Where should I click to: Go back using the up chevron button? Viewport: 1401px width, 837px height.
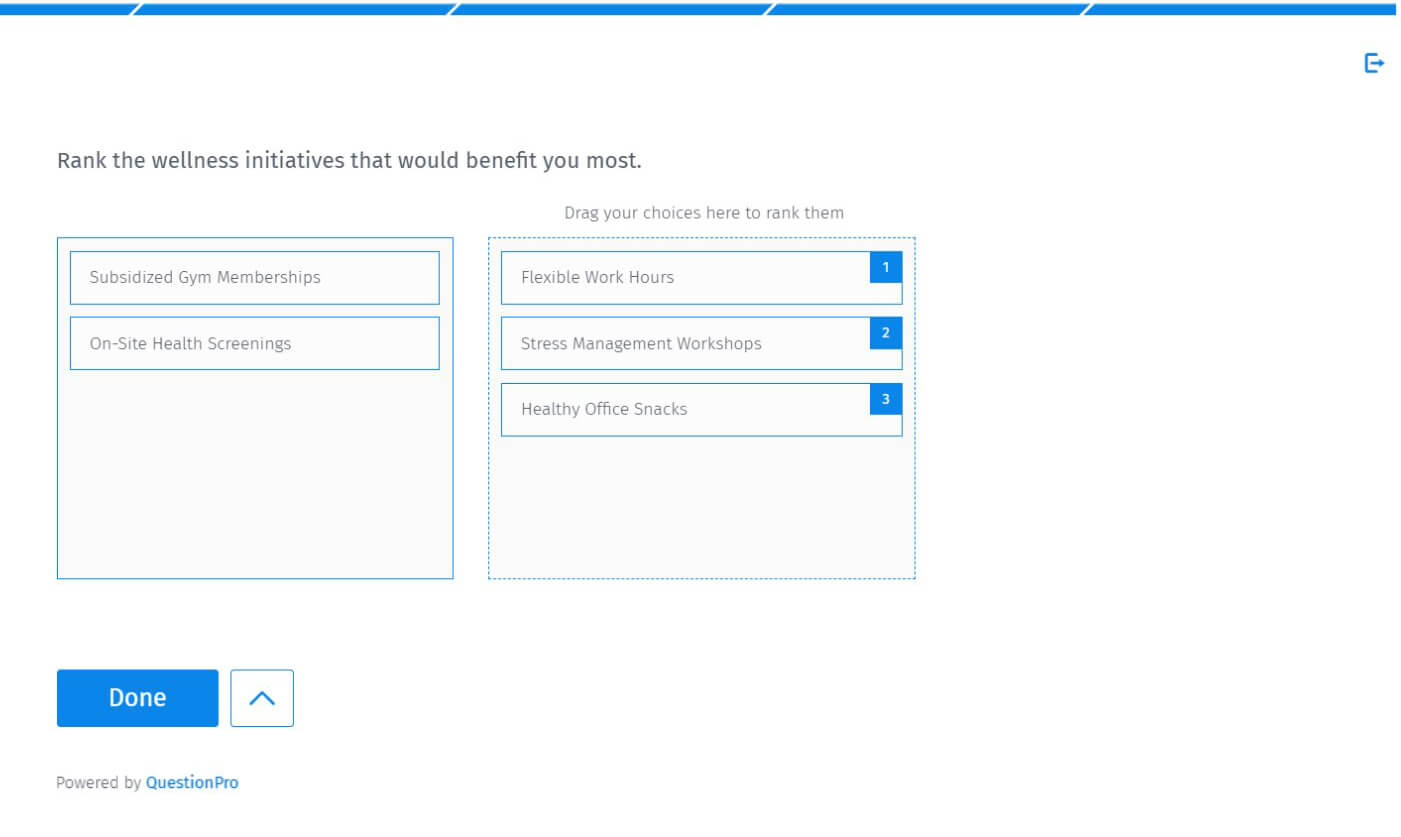pos(262,698)
